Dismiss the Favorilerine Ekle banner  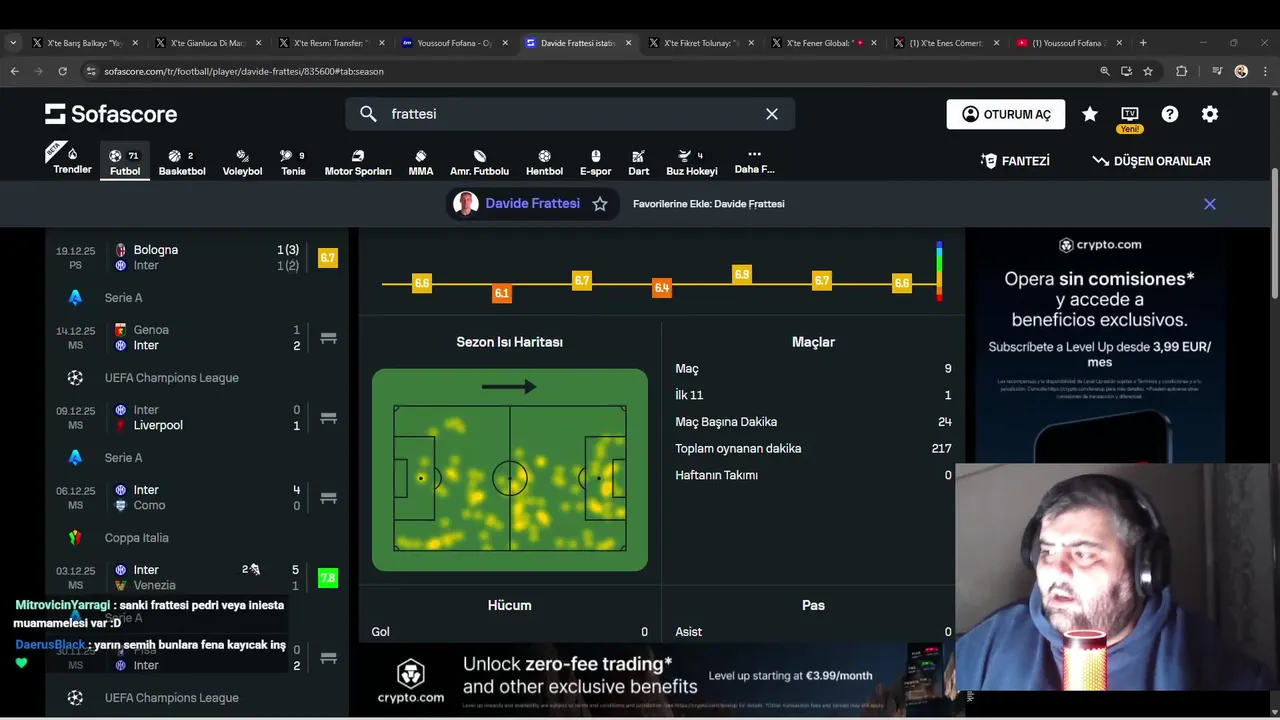click(x=1210, y=204)
